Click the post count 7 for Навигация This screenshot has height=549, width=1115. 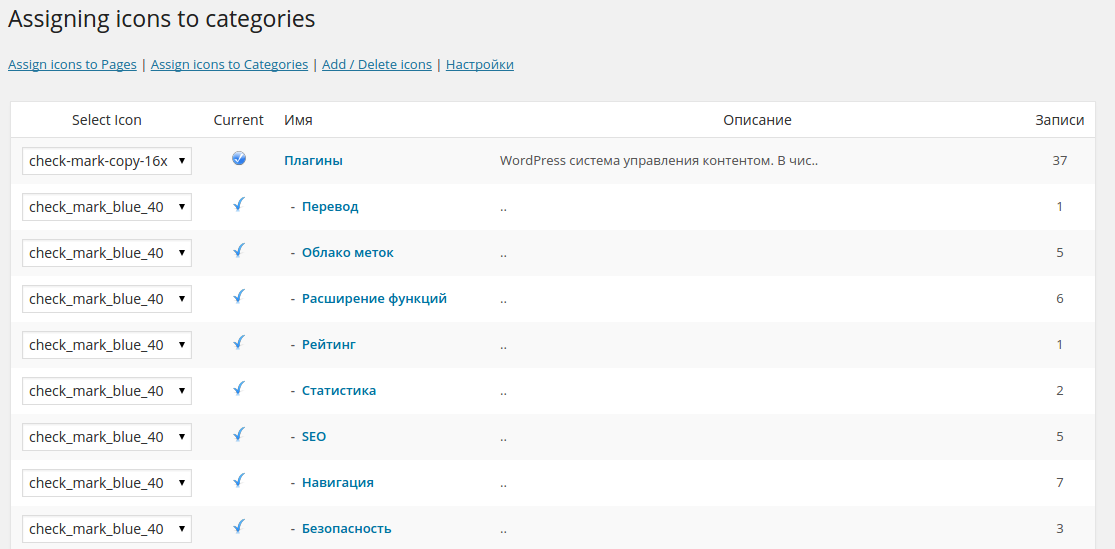pyautogui.click(x=1060, y=483)
